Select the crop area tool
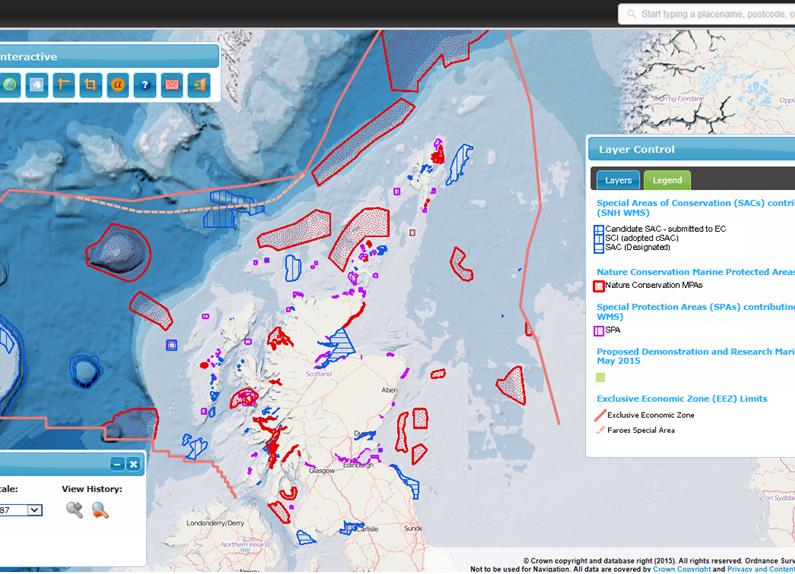Image resolution: width=795 pixels, height=574 pixels. [x=91, y=84]
